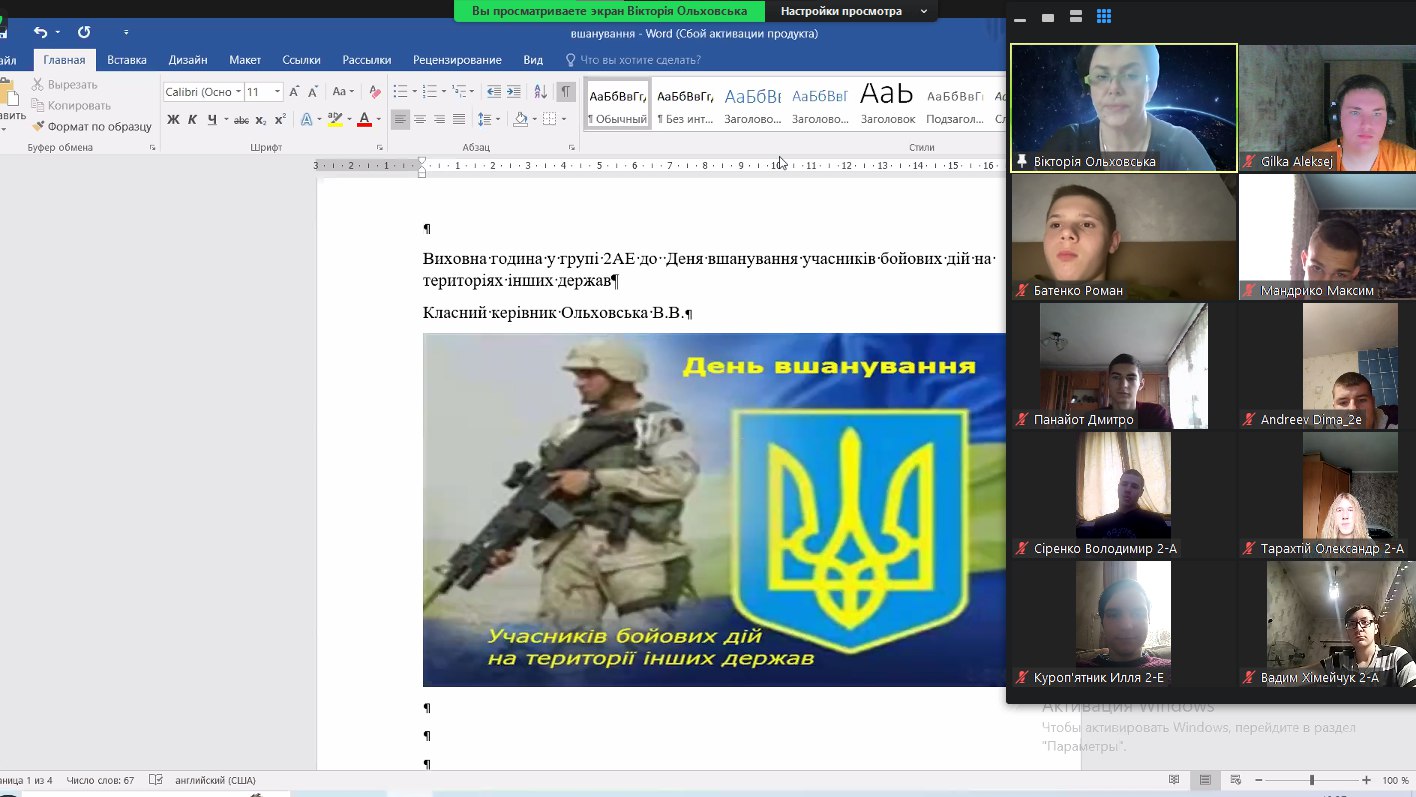Redo the action in Word's quick access toolbar
The width and height of the screenshot is (1416, 797).
(x=84, y=33)
